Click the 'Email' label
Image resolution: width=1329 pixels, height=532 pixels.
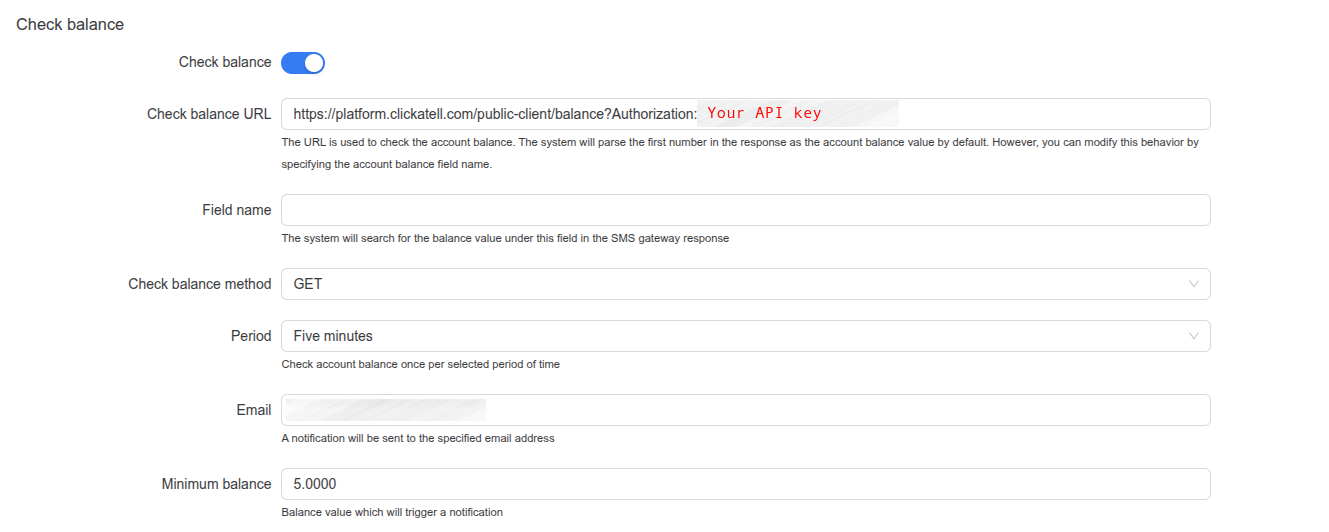point(254,410)
